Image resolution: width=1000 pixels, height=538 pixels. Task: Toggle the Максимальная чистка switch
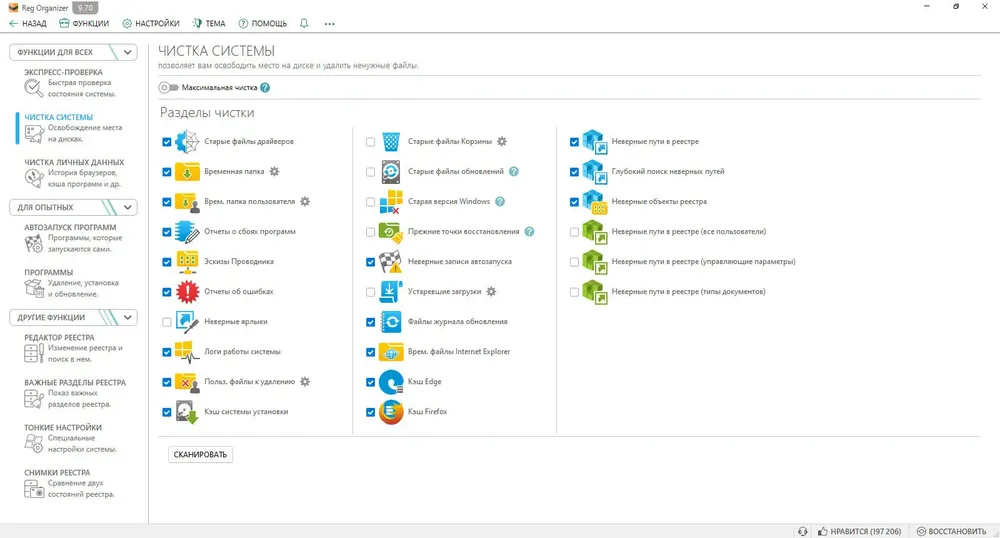169,88
